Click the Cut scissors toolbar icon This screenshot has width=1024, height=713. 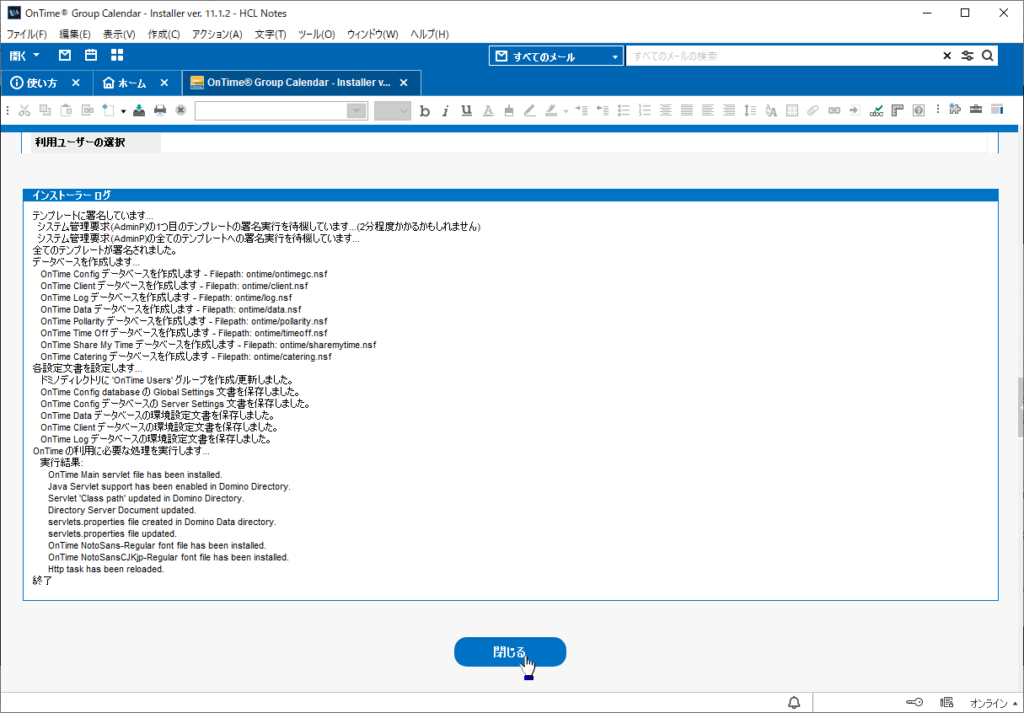click(x=25, y=110)
